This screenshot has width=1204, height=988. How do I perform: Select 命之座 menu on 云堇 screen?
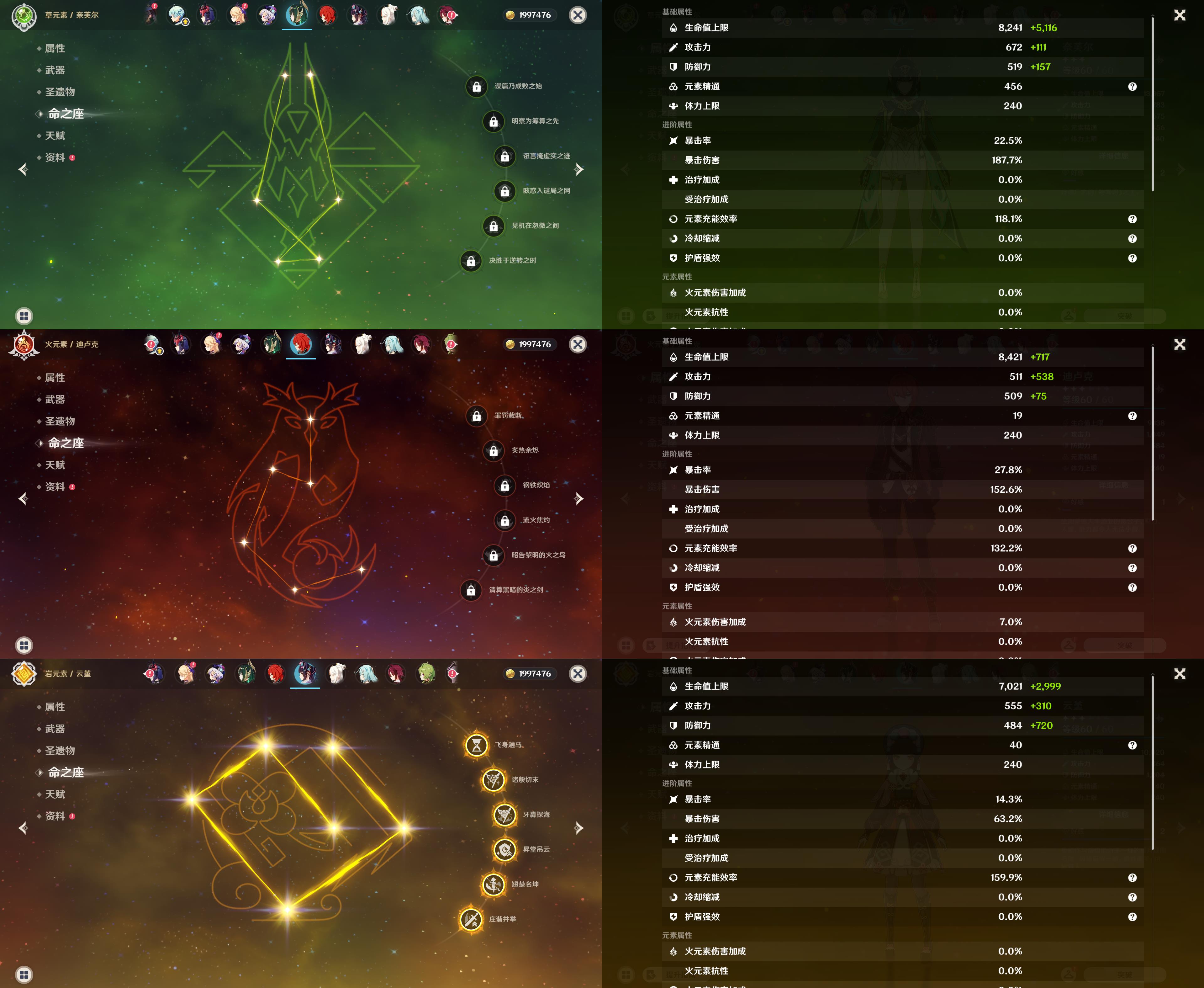[x=66, y=772]
